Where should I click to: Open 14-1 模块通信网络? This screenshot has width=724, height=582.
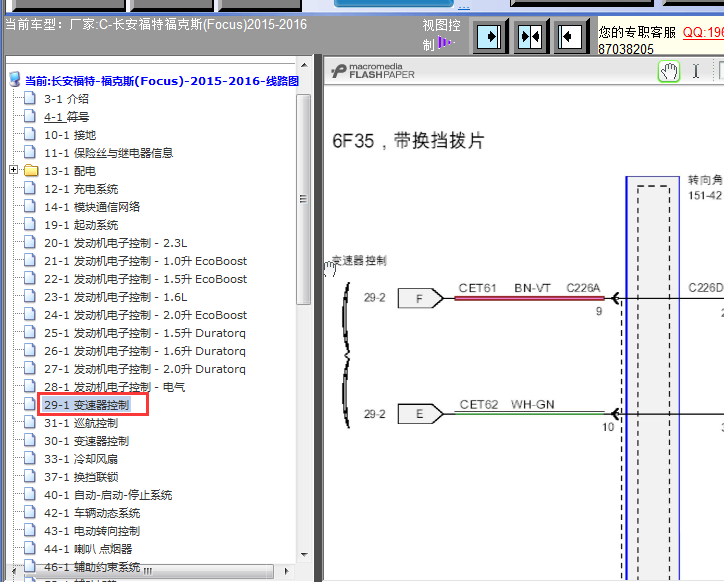(x=92, y=207)
